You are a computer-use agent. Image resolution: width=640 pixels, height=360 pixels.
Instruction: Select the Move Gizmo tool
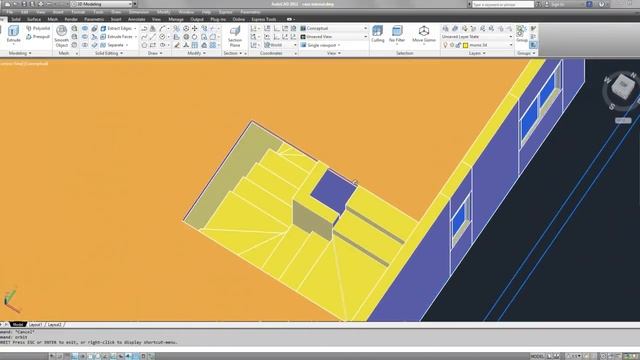point(424,33)
